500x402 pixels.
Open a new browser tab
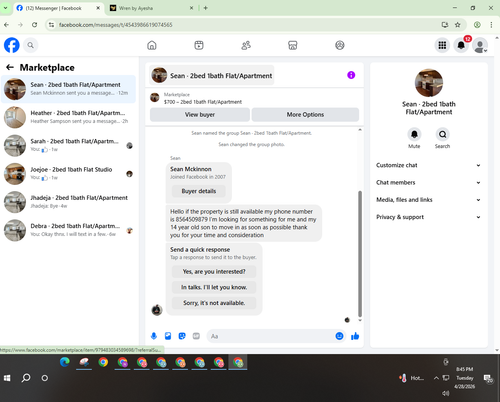point(206,8)
